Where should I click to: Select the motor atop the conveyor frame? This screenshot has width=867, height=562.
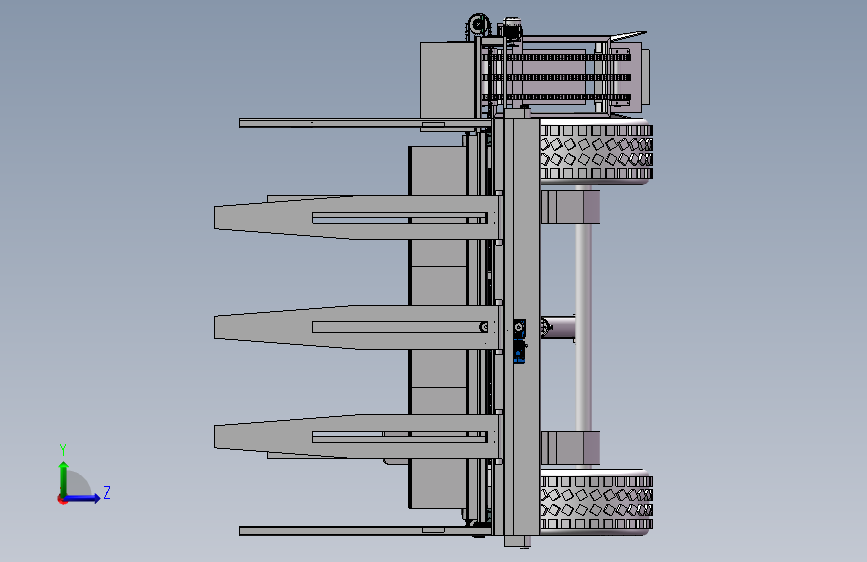[x=512, y=29]
